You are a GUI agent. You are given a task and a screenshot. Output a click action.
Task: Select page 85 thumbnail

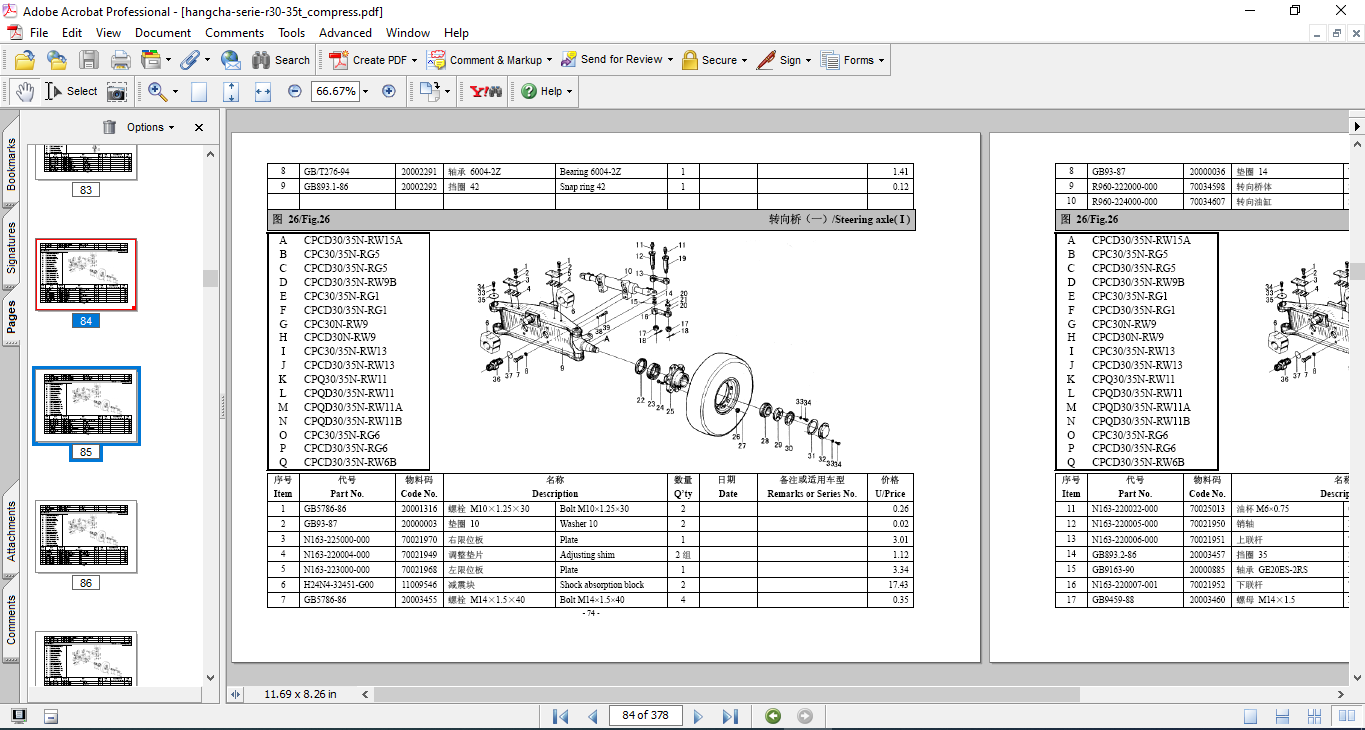tap(86, 405)
